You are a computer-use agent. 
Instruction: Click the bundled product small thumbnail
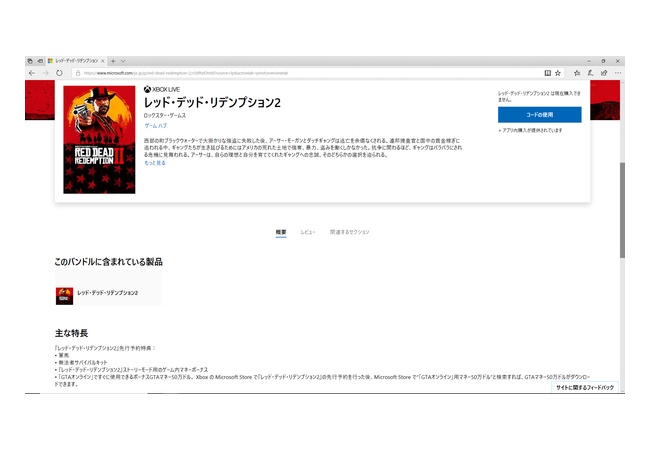(x=64, y=296)
